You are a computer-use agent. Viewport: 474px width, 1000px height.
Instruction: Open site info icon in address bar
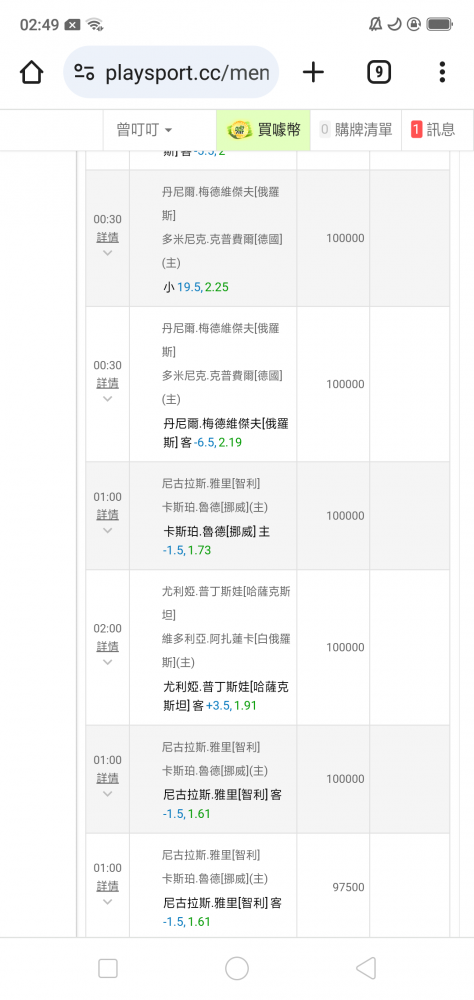pos(84,72)
